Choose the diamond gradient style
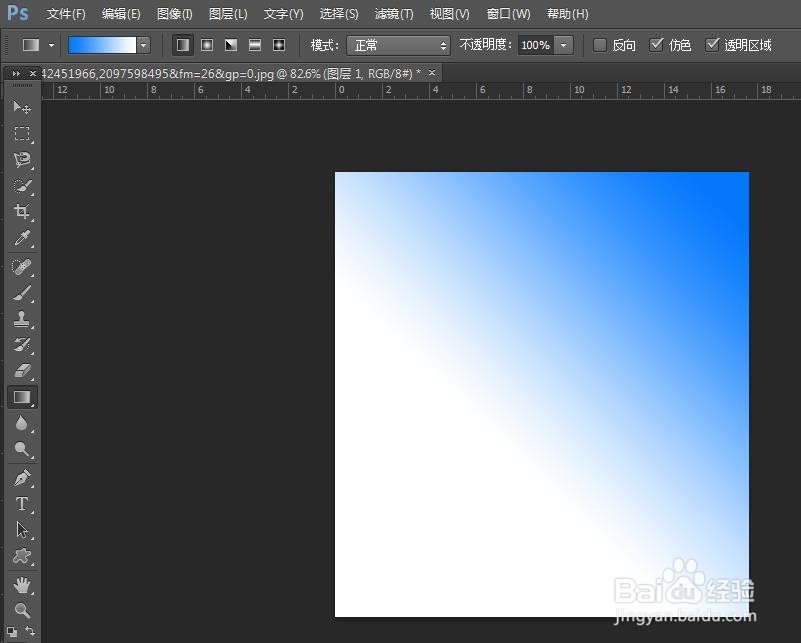Screen dimensions: 801x643 point(279,45)
